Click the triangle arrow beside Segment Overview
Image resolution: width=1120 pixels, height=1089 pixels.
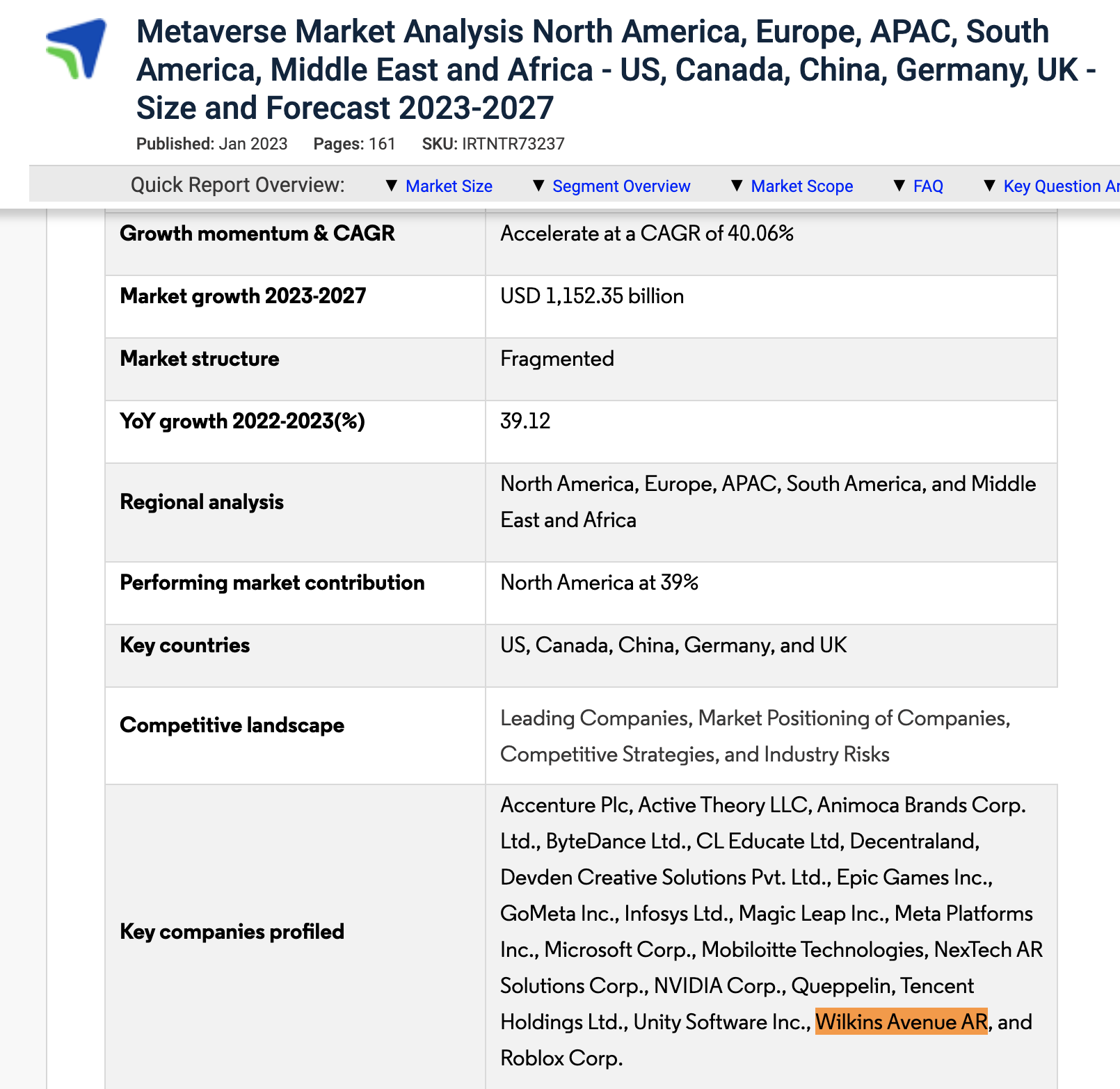coord(538,186)
